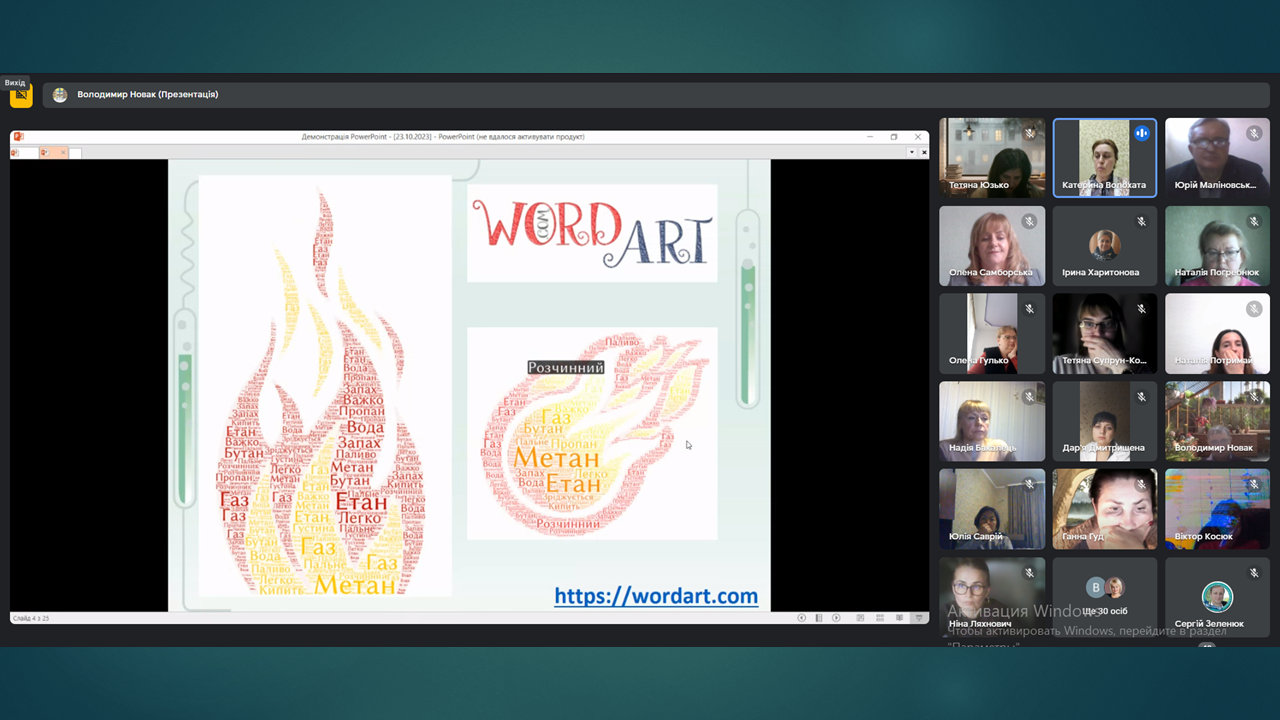
Task: Click the muted mic icon on Володимир Новак's tile
Action: click(x=1253, y=397)
